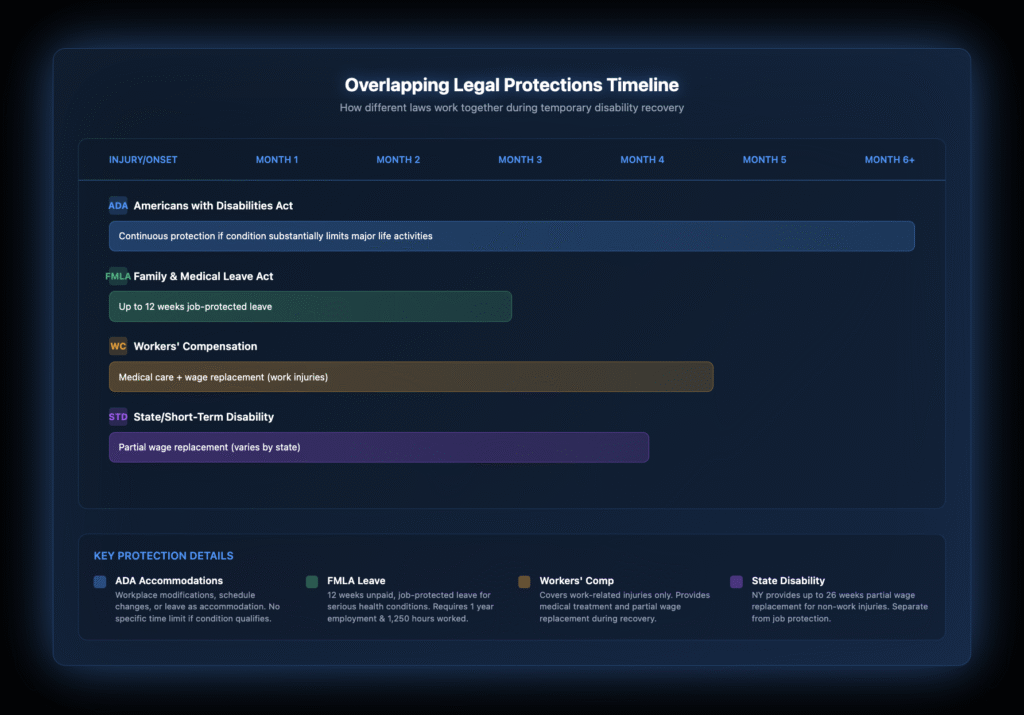
Task: Select the MONTH 1 timeline header
Action: click(x=277, y=160)
